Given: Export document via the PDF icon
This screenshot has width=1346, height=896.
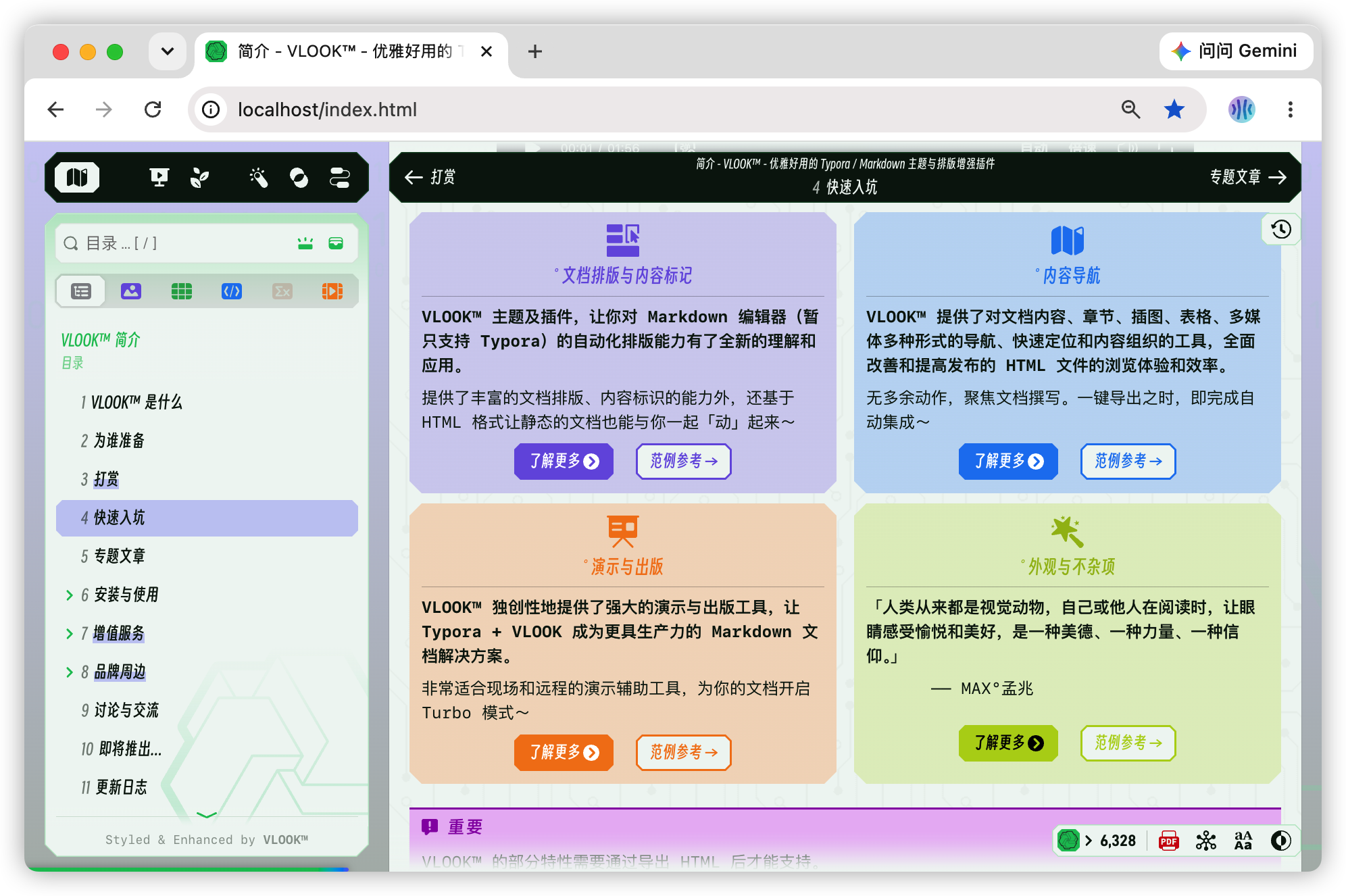Looking at the screenshot, I should coord(1169,841).
